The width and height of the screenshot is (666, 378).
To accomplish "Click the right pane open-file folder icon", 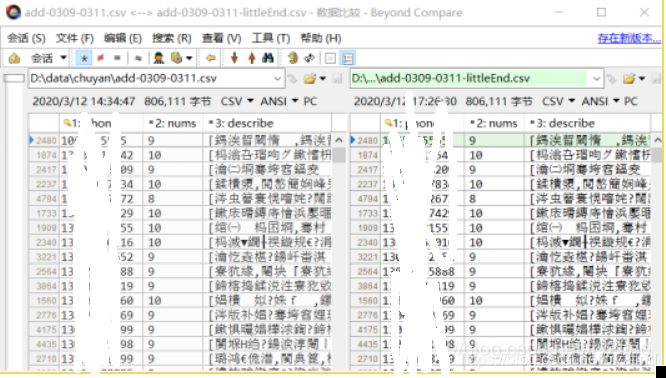I will click(629, 79).
